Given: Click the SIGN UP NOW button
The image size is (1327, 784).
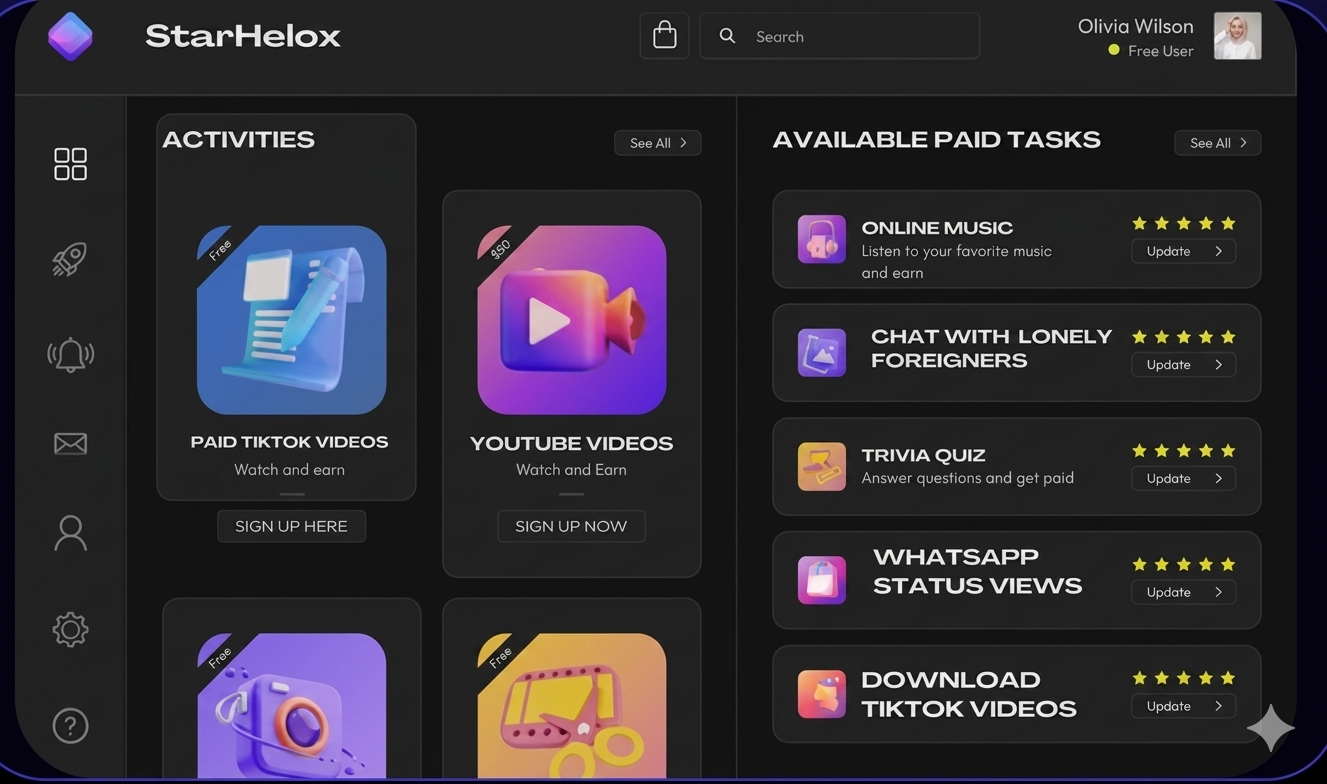Looking at the screenshot, I should (571, 526).
